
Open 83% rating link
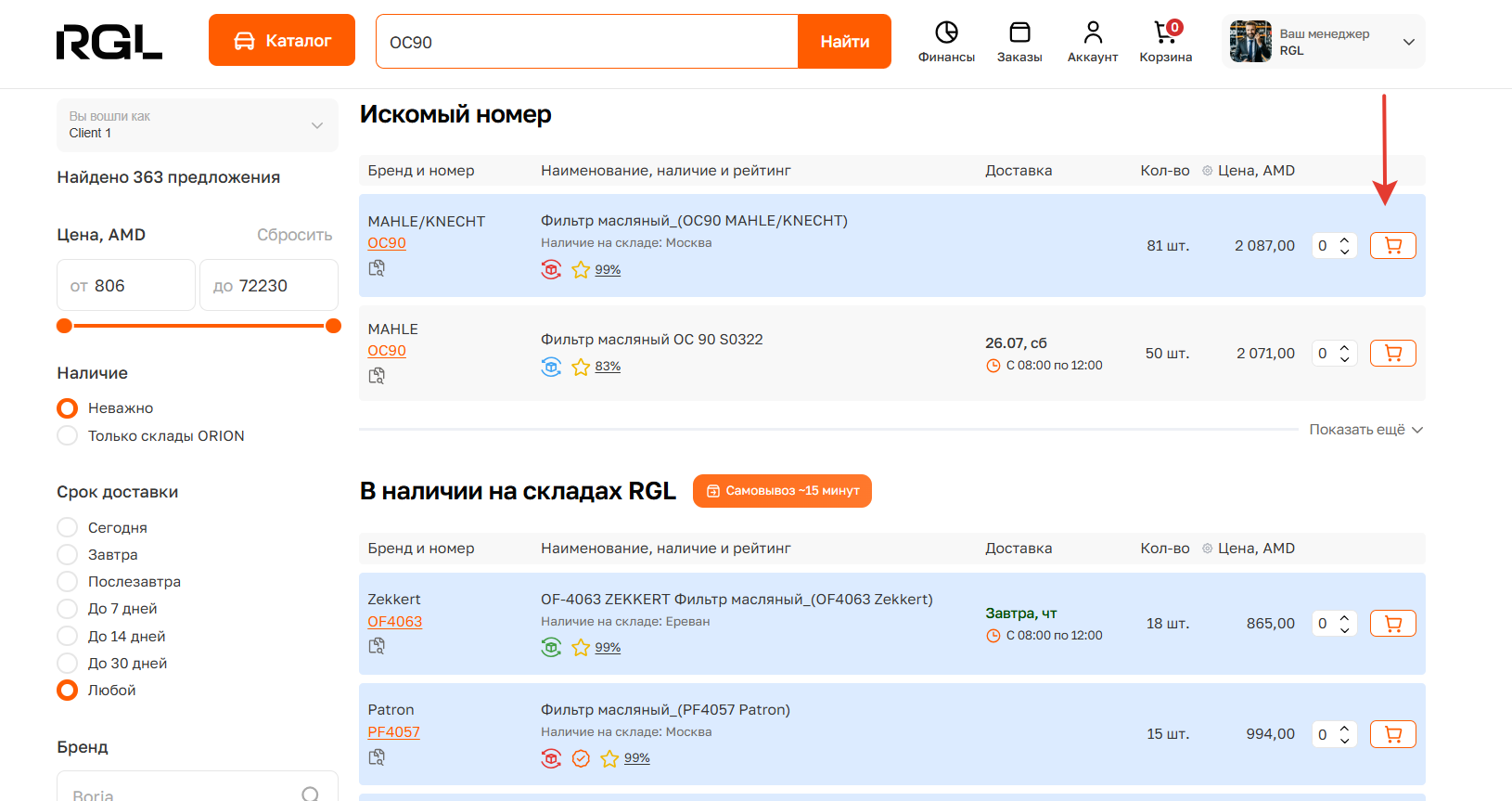(608, 367)
